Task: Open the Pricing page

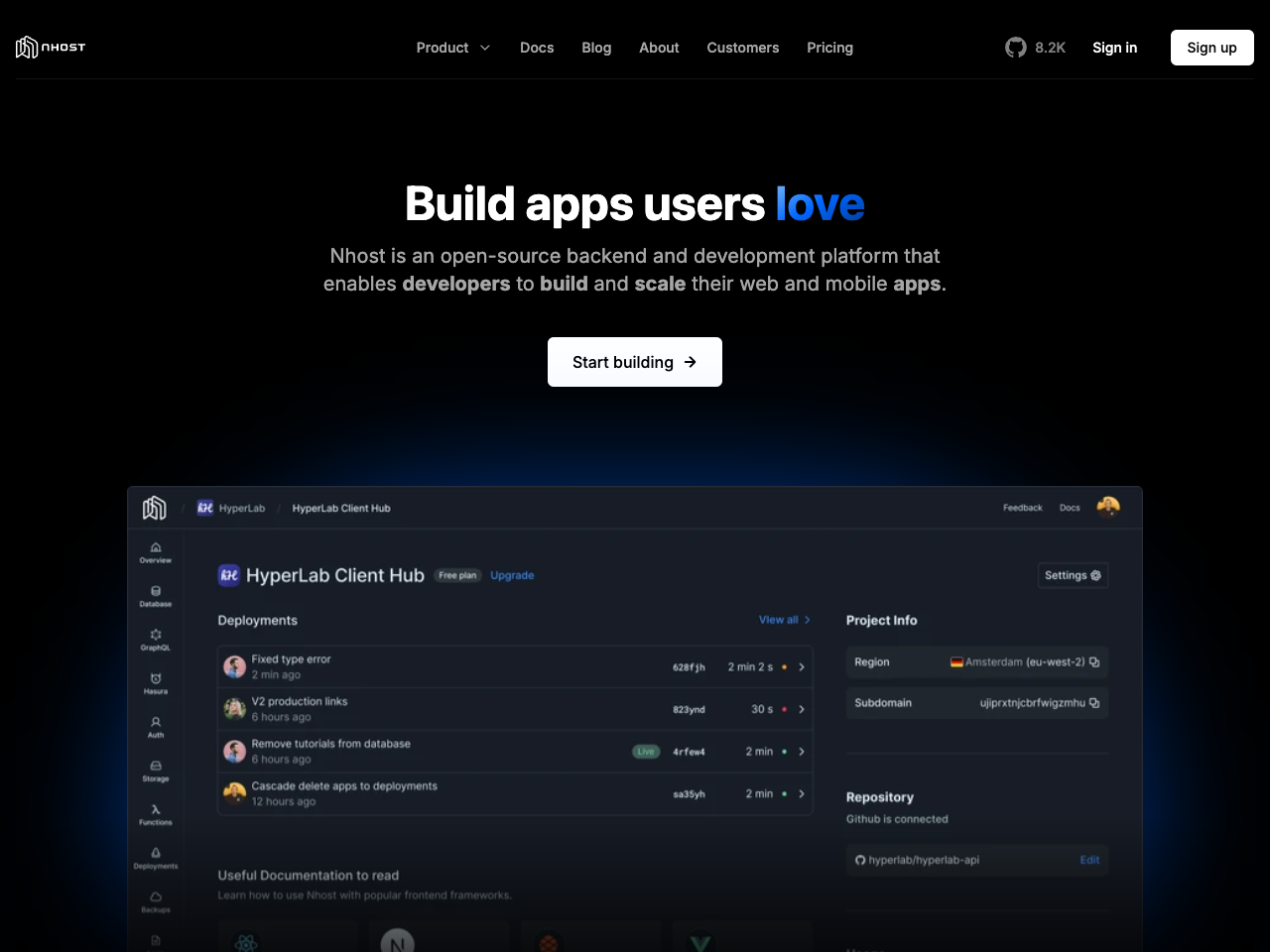Action: 829,48
